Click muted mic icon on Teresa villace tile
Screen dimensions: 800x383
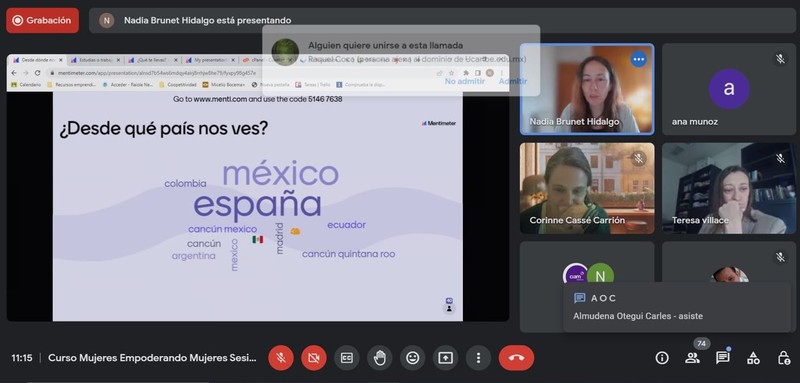click(x=780, y=158)
